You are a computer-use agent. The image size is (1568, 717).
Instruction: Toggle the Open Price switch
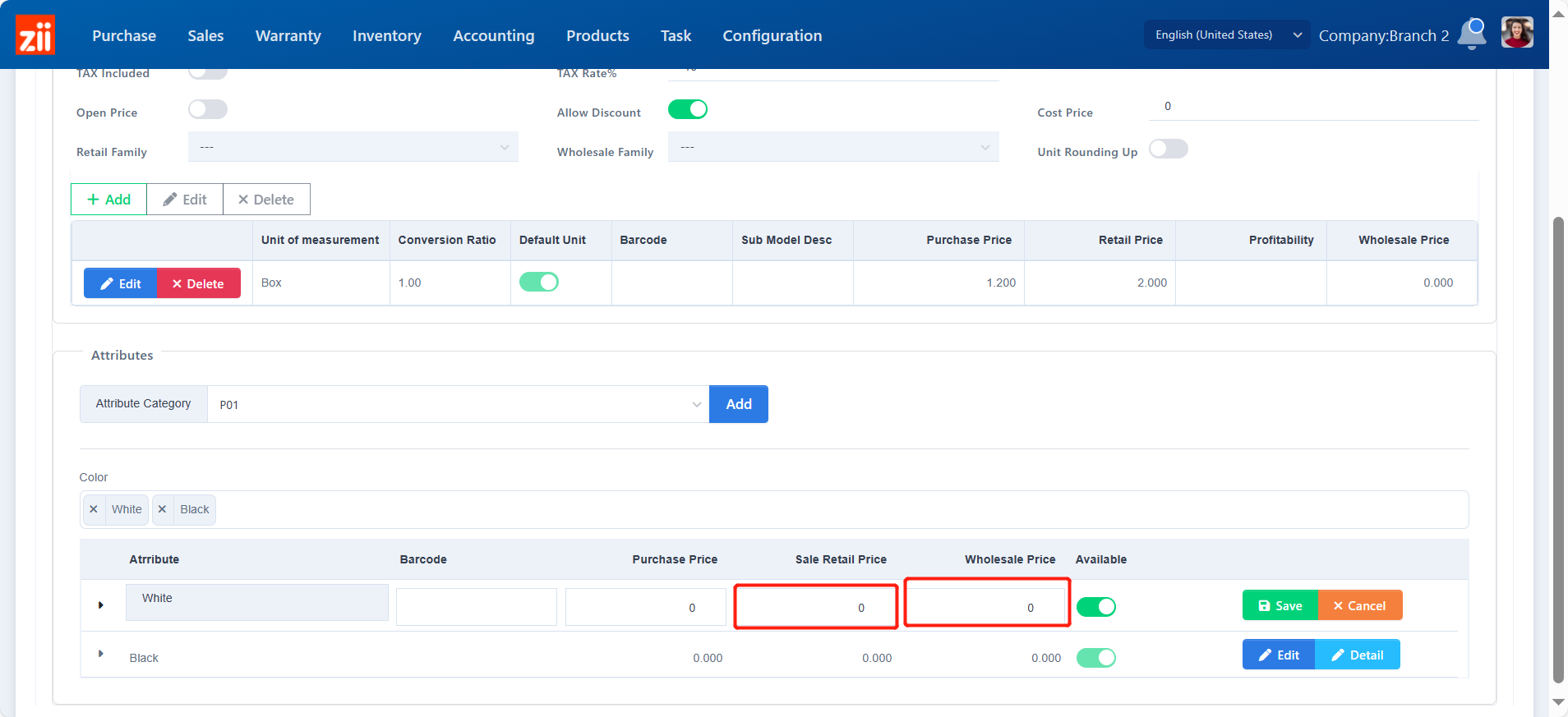(208, 109)
